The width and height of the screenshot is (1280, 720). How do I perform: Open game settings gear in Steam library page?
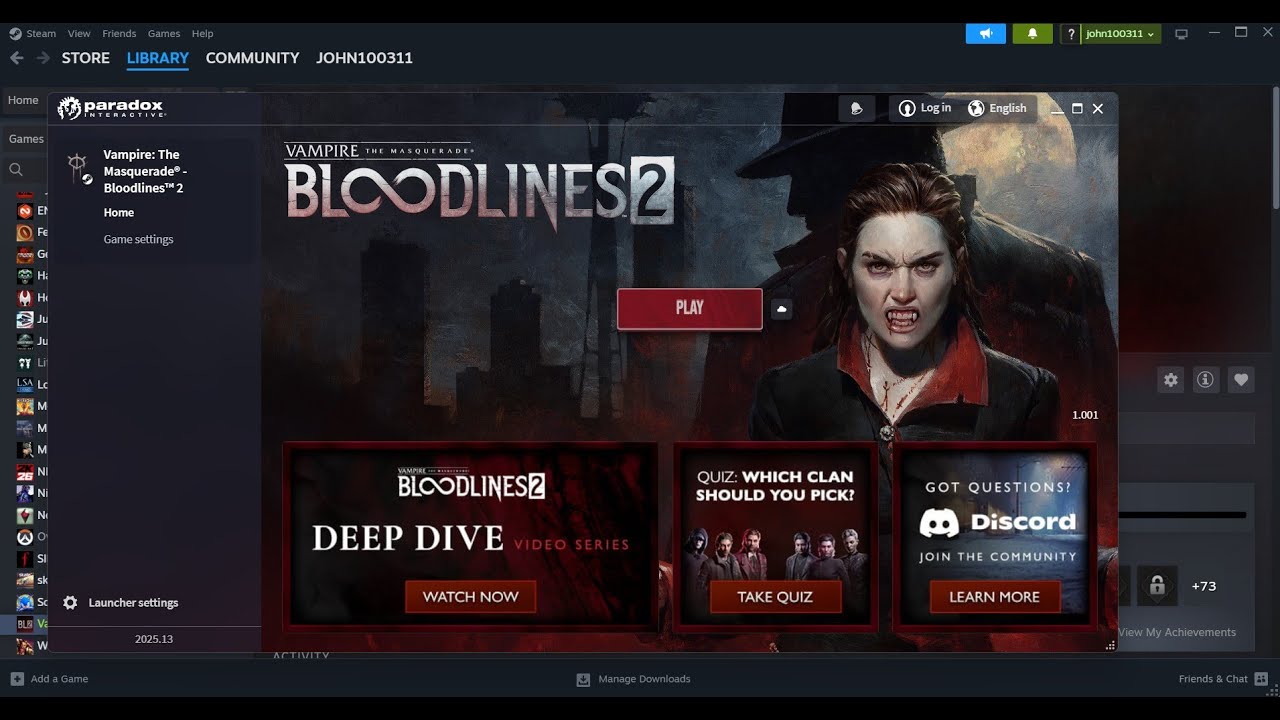point(1171,380)
